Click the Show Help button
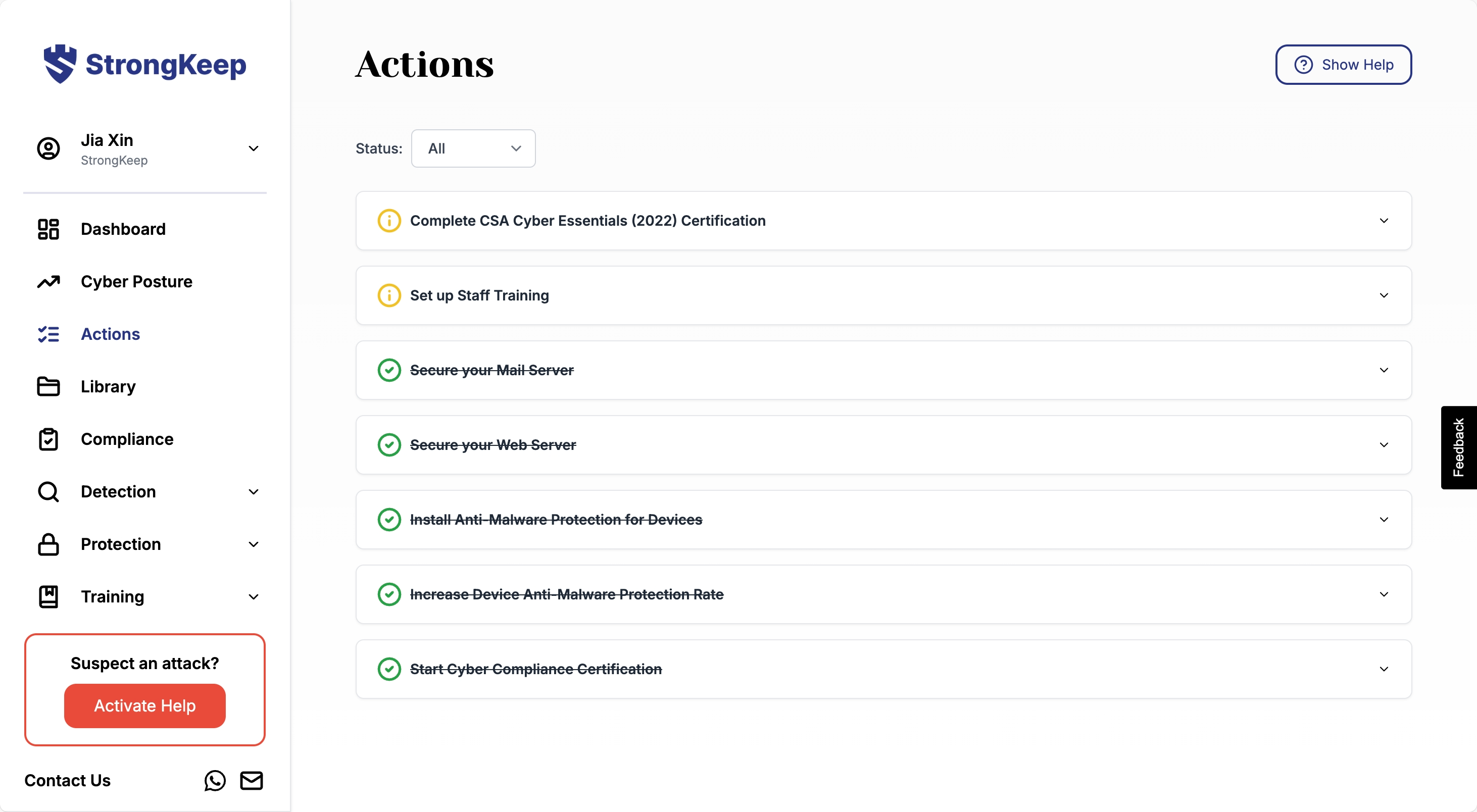 pyautogui.click(x=1343, y=65)
